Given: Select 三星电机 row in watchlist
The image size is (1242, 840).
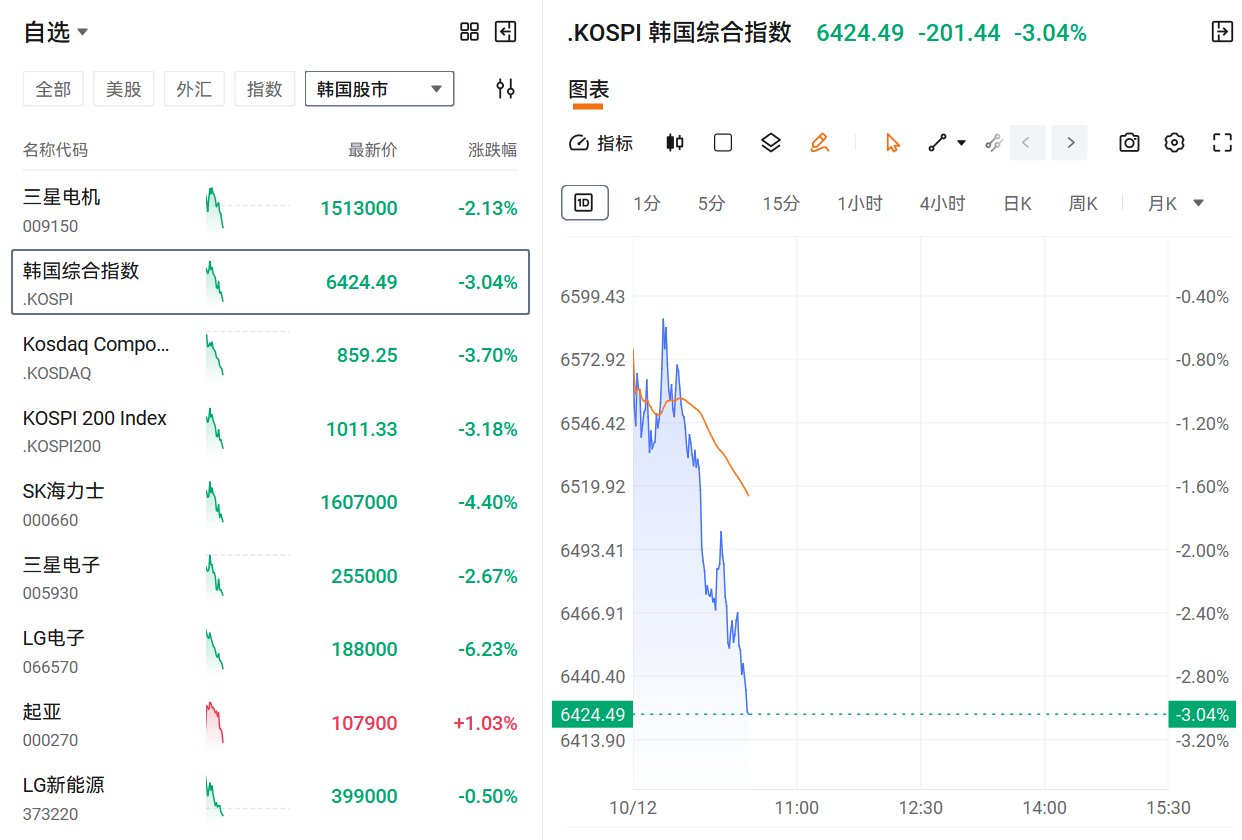Looking at the screenshot, I should coord(270,208).
